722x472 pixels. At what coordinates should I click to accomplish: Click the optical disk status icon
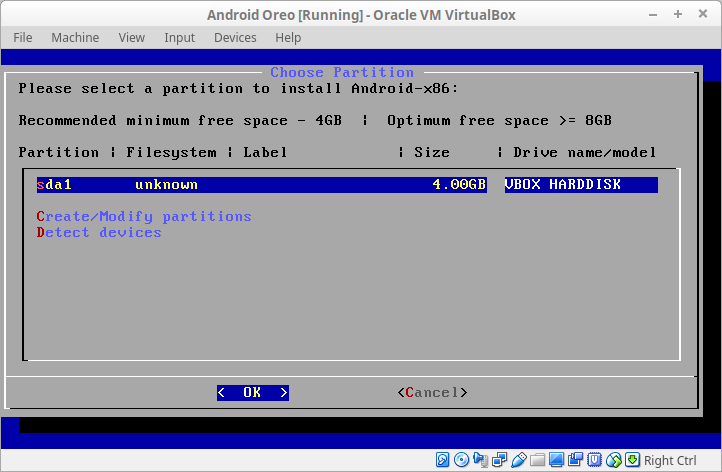(461, 460)
